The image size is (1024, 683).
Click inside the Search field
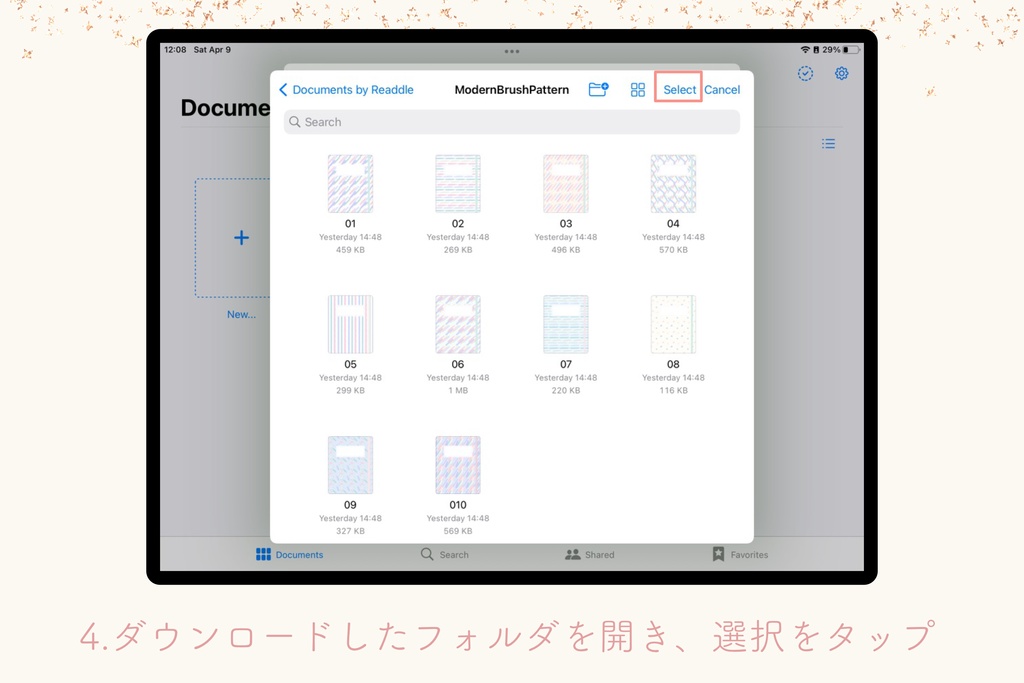coord(510,121)
